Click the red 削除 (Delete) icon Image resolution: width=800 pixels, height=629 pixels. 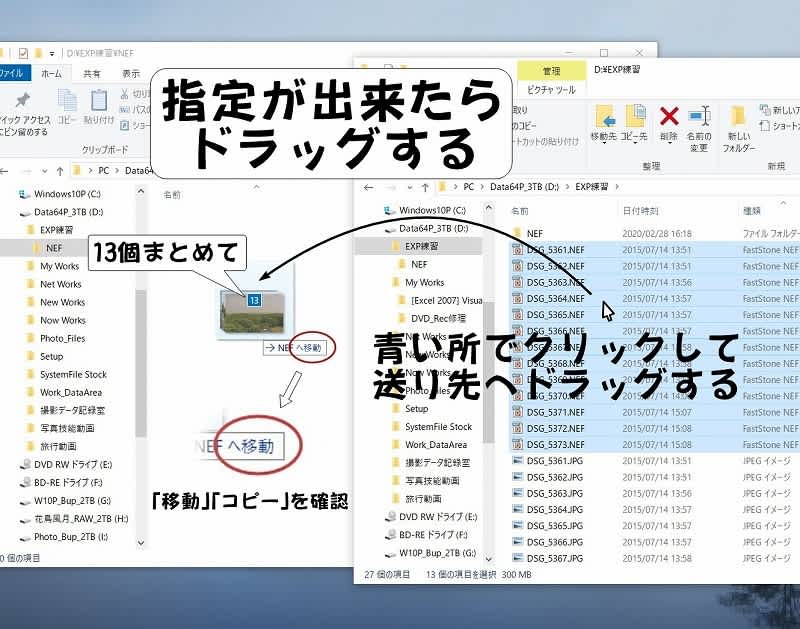click(x=670, y=116)
